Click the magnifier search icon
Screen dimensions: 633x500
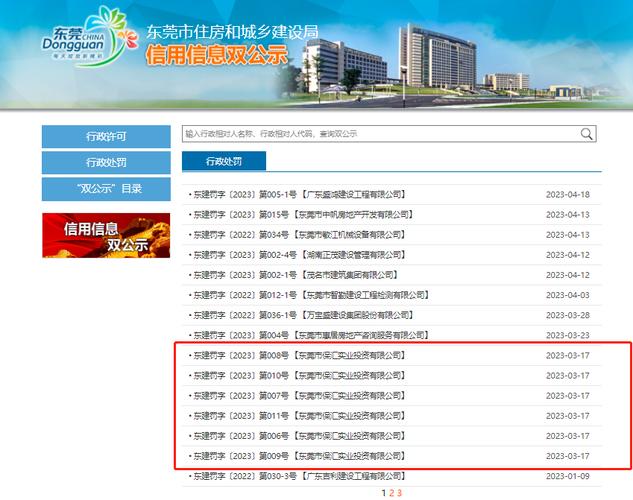(586, 134)
